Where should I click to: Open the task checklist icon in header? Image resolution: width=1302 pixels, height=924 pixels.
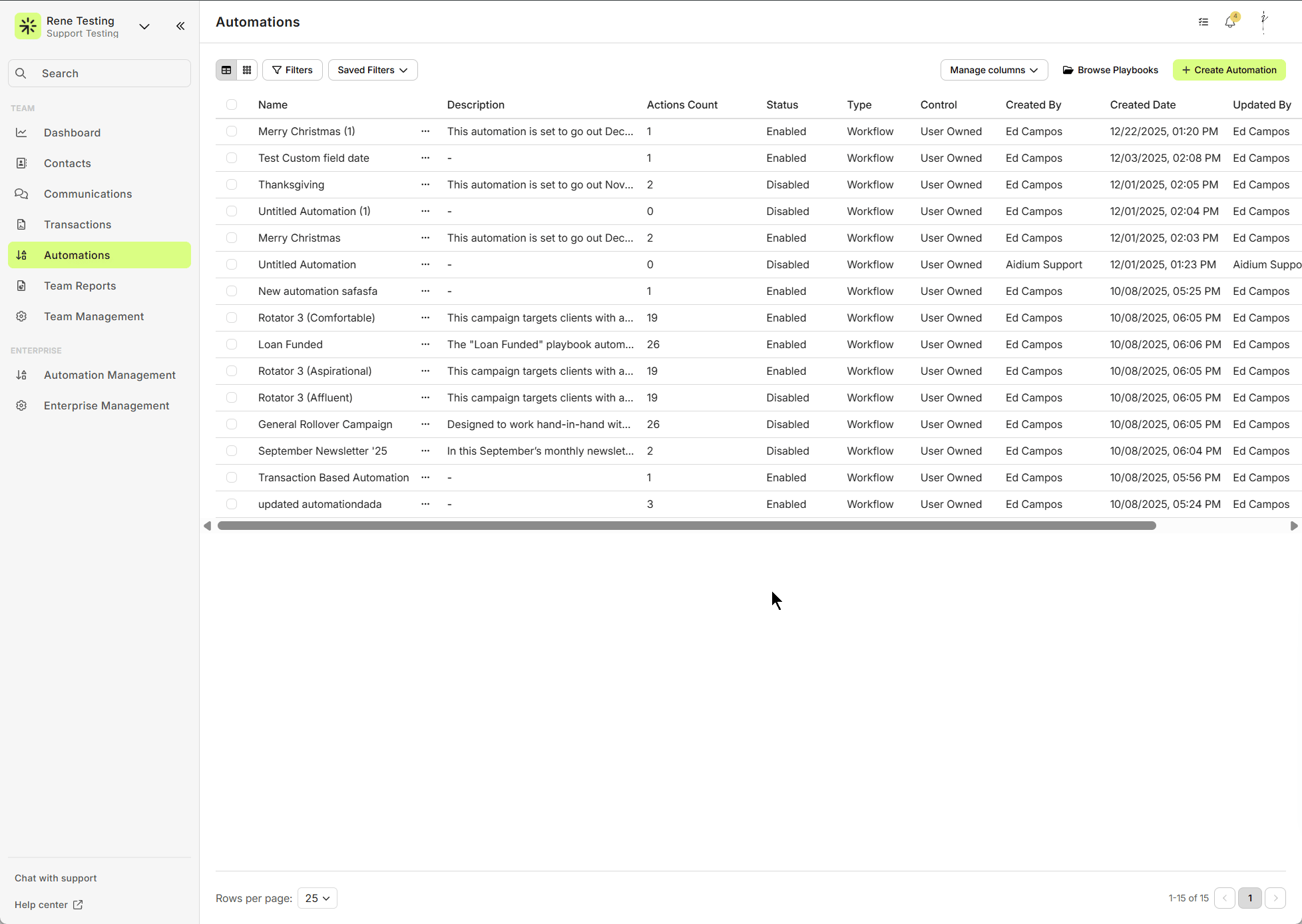click(1203, 22)
